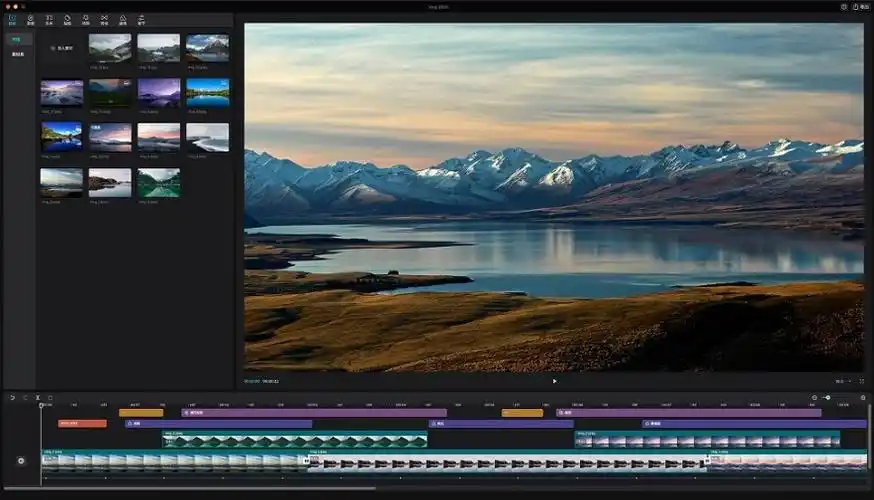Click the timeline zoom slider handle
Screen dimensions: 874x500
coord(827,397)
